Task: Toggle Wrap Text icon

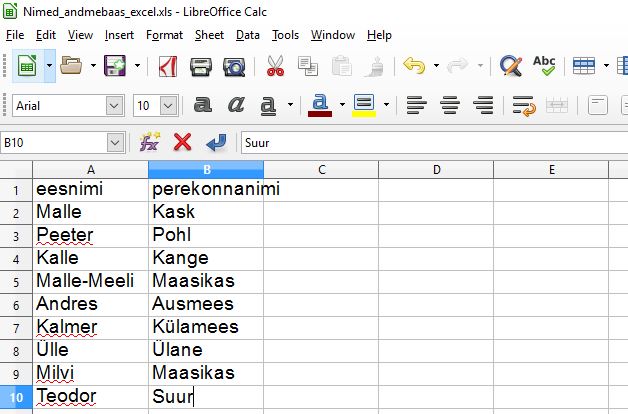Action: coord(524,106)
